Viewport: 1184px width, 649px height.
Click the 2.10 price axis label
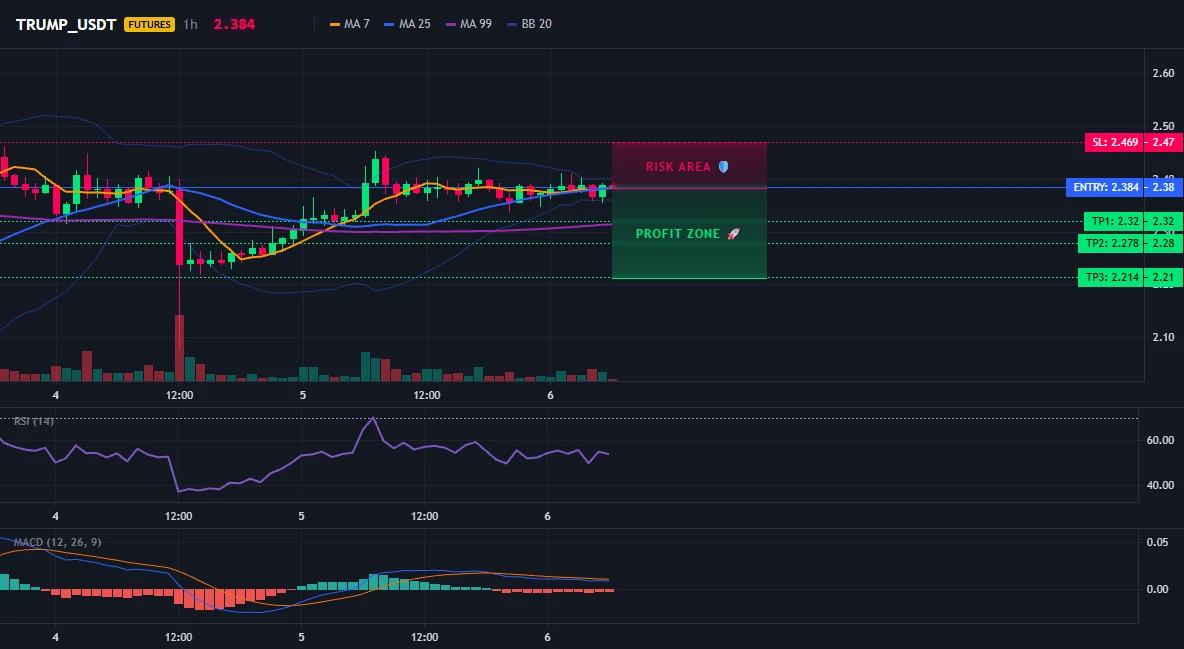[x=1163, y=338]
